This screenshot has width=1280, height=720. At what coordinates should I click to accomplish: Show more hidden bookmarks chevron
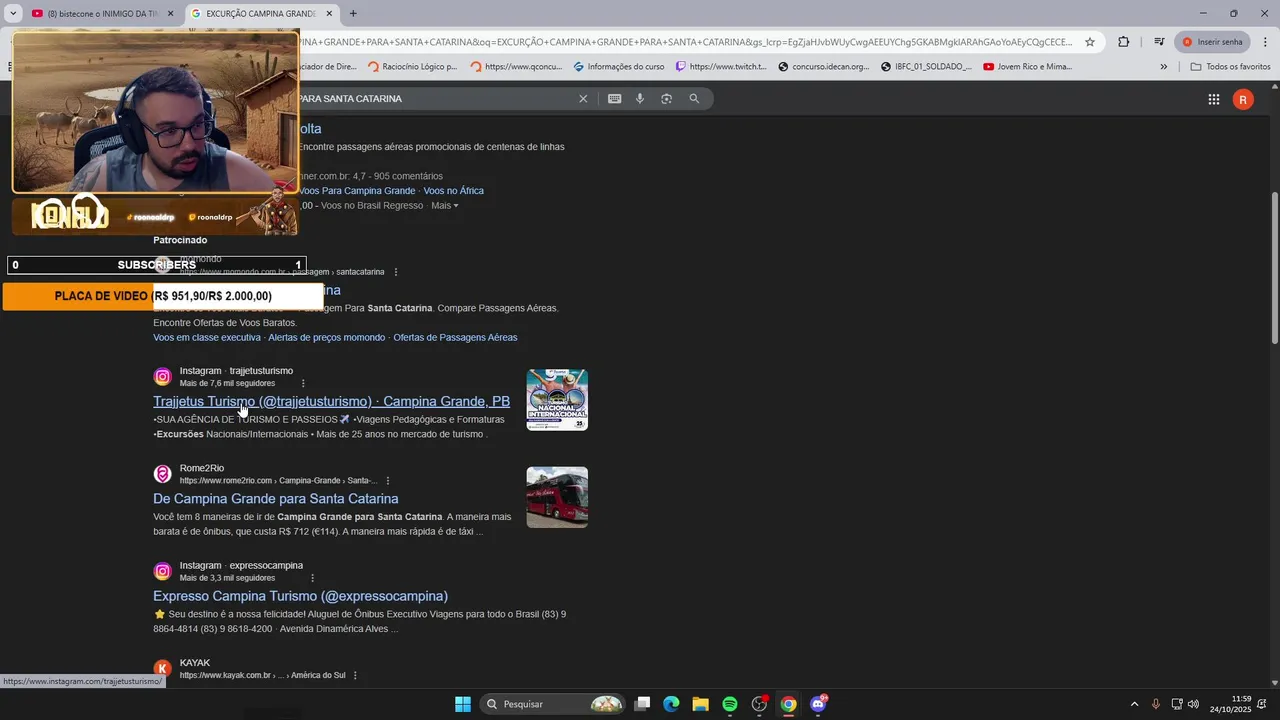click(1163, 67)
